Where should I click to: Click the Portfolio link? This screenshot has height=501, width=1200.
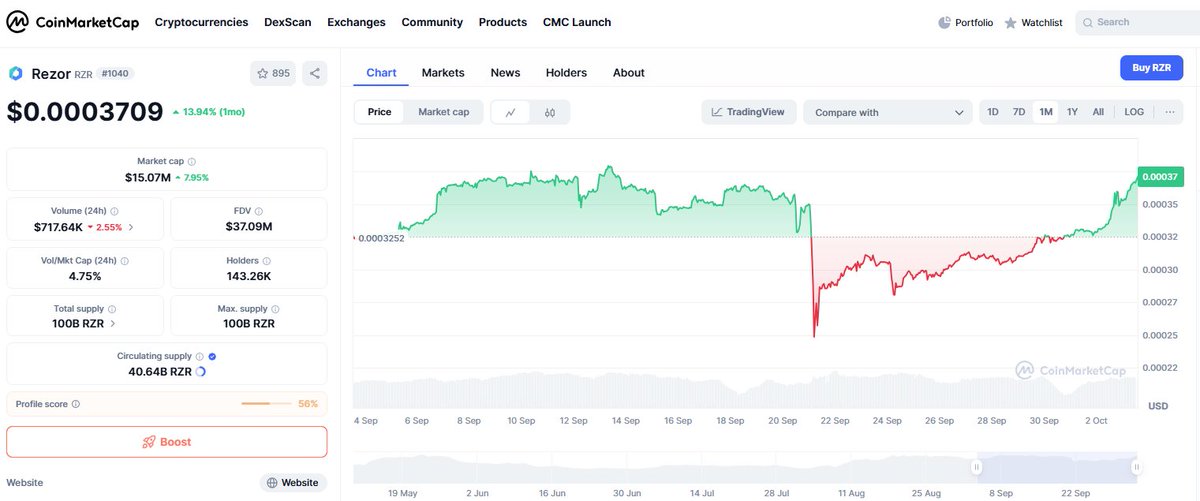coord(966,22)
